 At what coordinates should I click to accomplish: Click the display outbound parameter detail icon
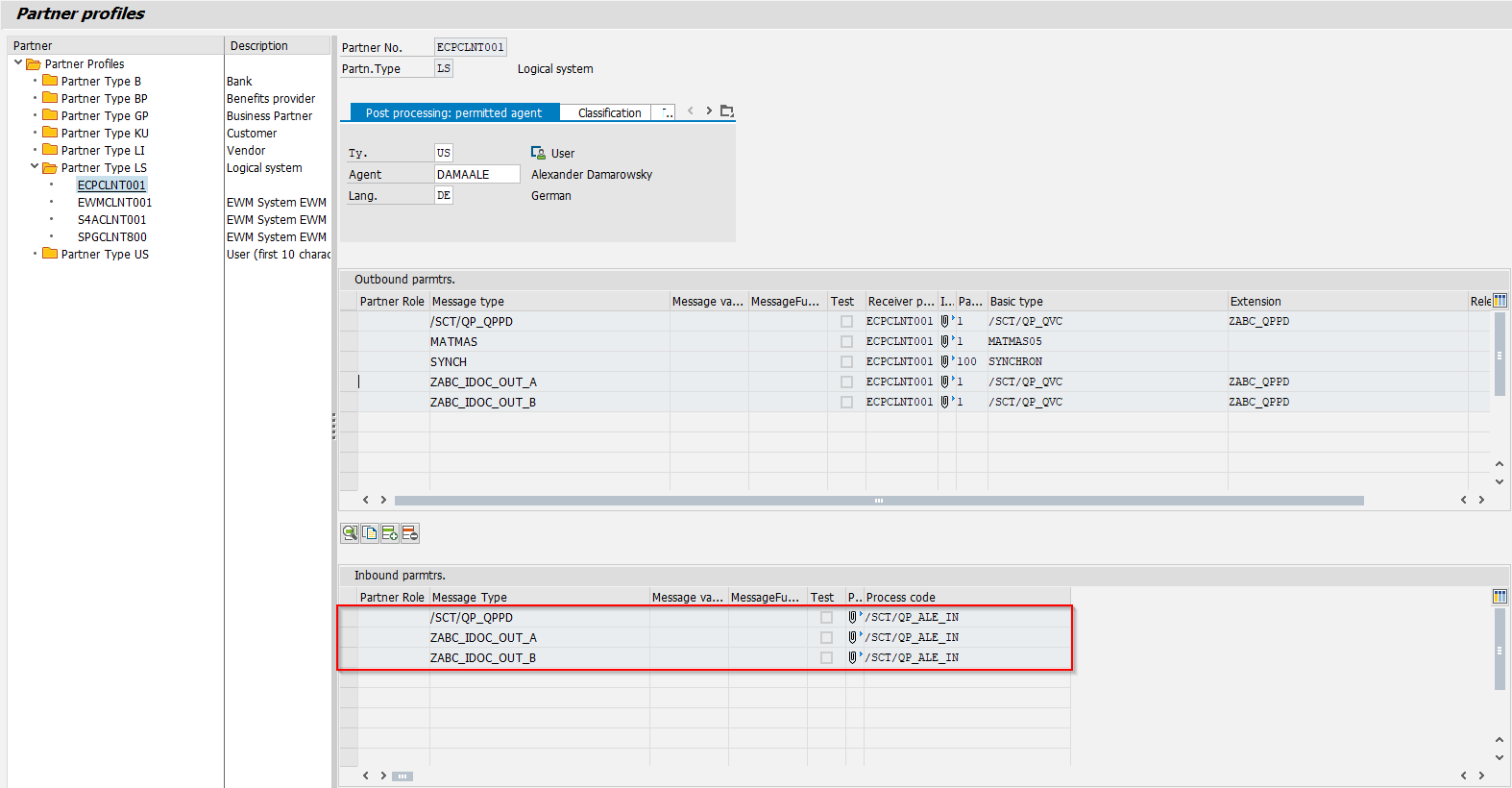[x=350, y=533]
